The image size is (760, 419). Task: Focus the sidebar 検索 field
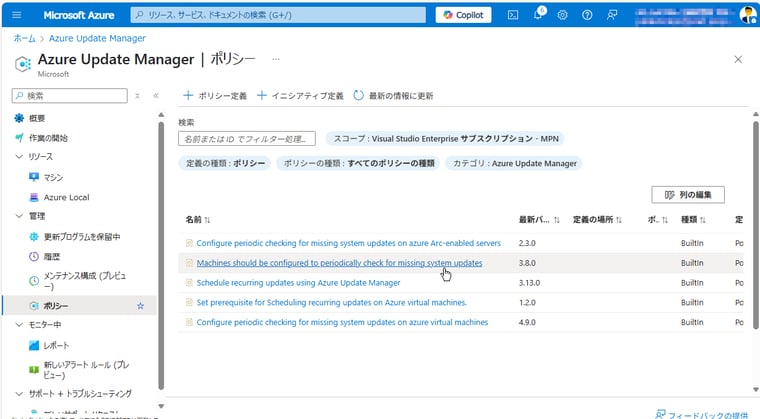pos(70,96)
